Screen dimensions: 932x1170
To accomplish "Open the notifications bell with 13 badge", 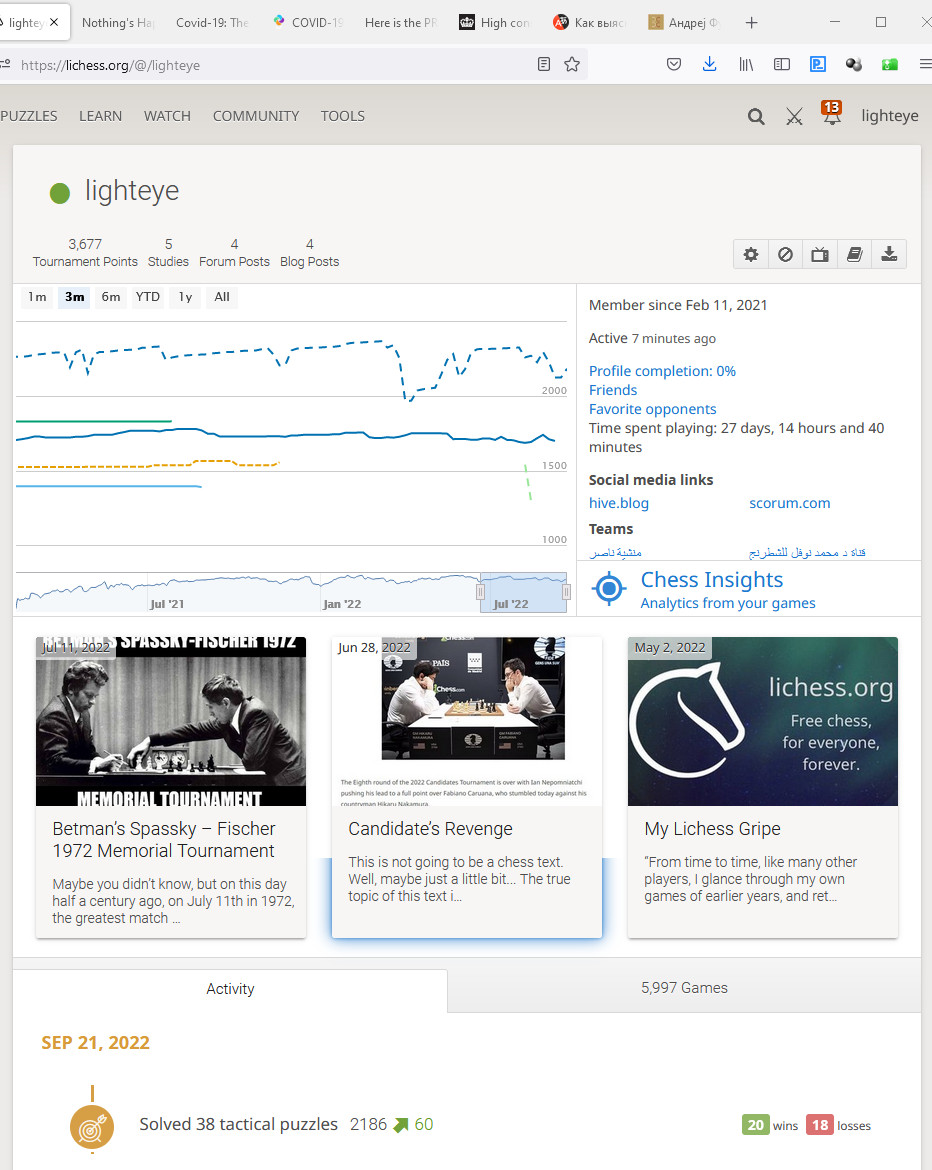I will coord(831,113).
